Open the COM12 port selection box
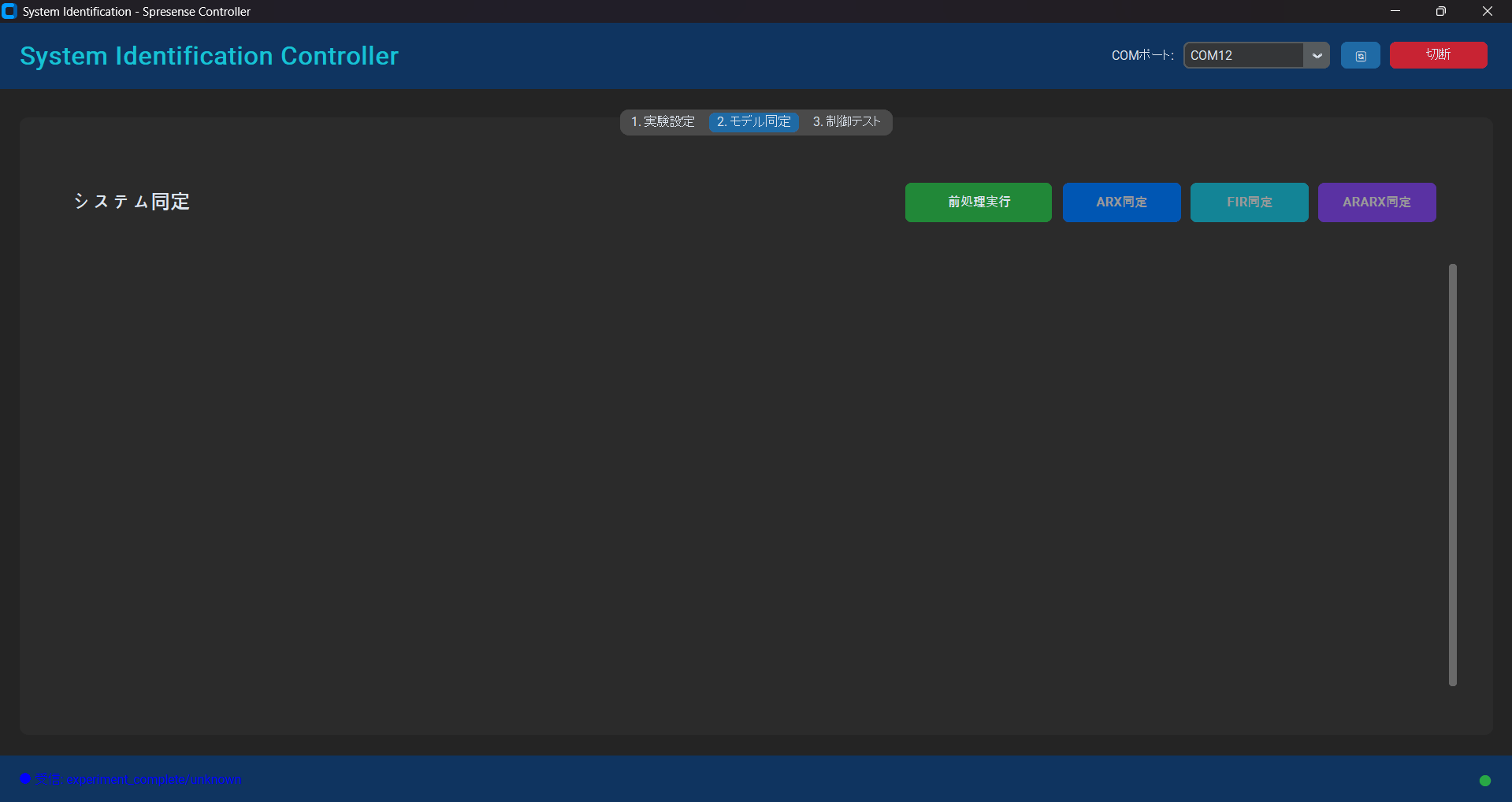Screen dimensions: 1512x802 point(1243,56)
